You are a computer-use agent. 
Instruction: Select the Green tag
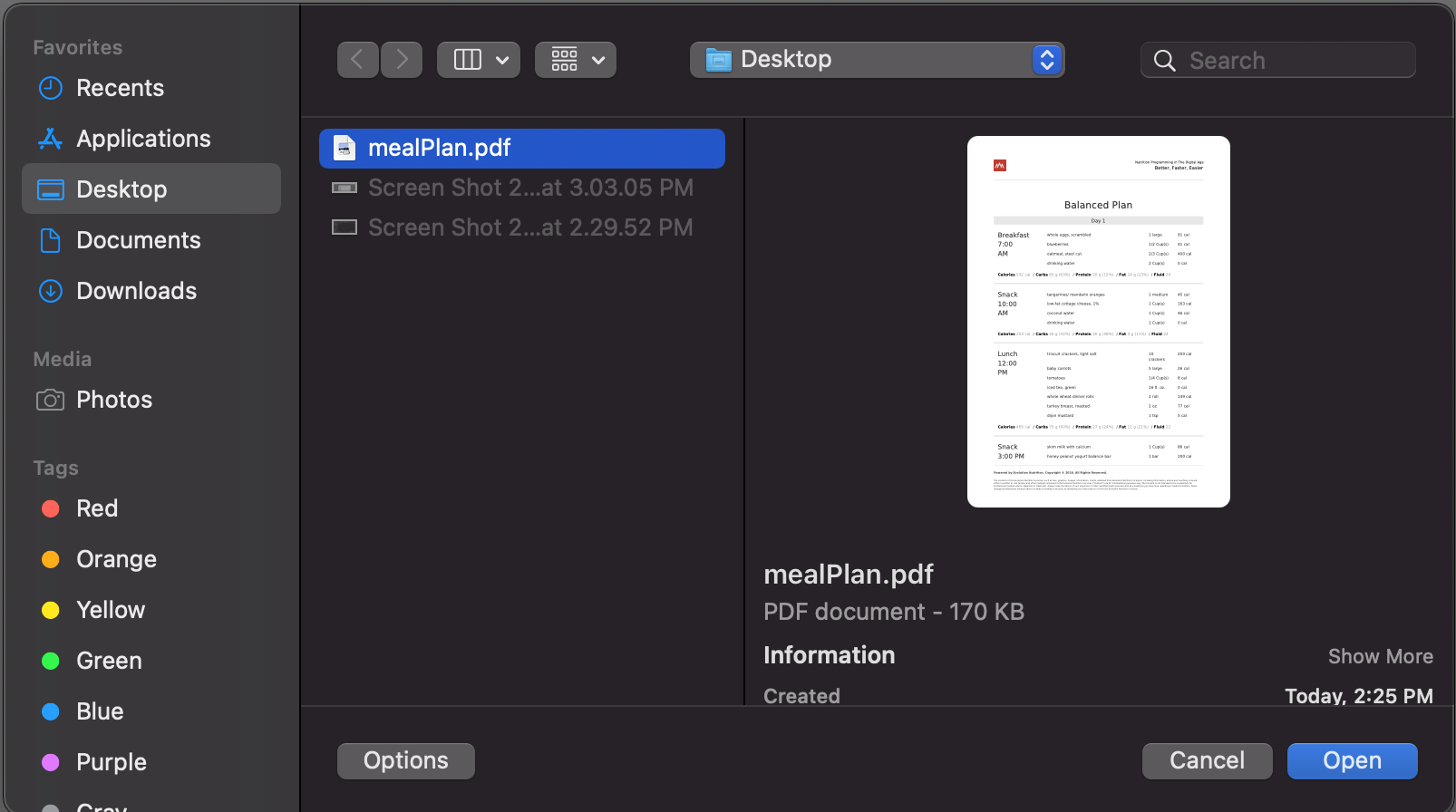click(151, 661)
